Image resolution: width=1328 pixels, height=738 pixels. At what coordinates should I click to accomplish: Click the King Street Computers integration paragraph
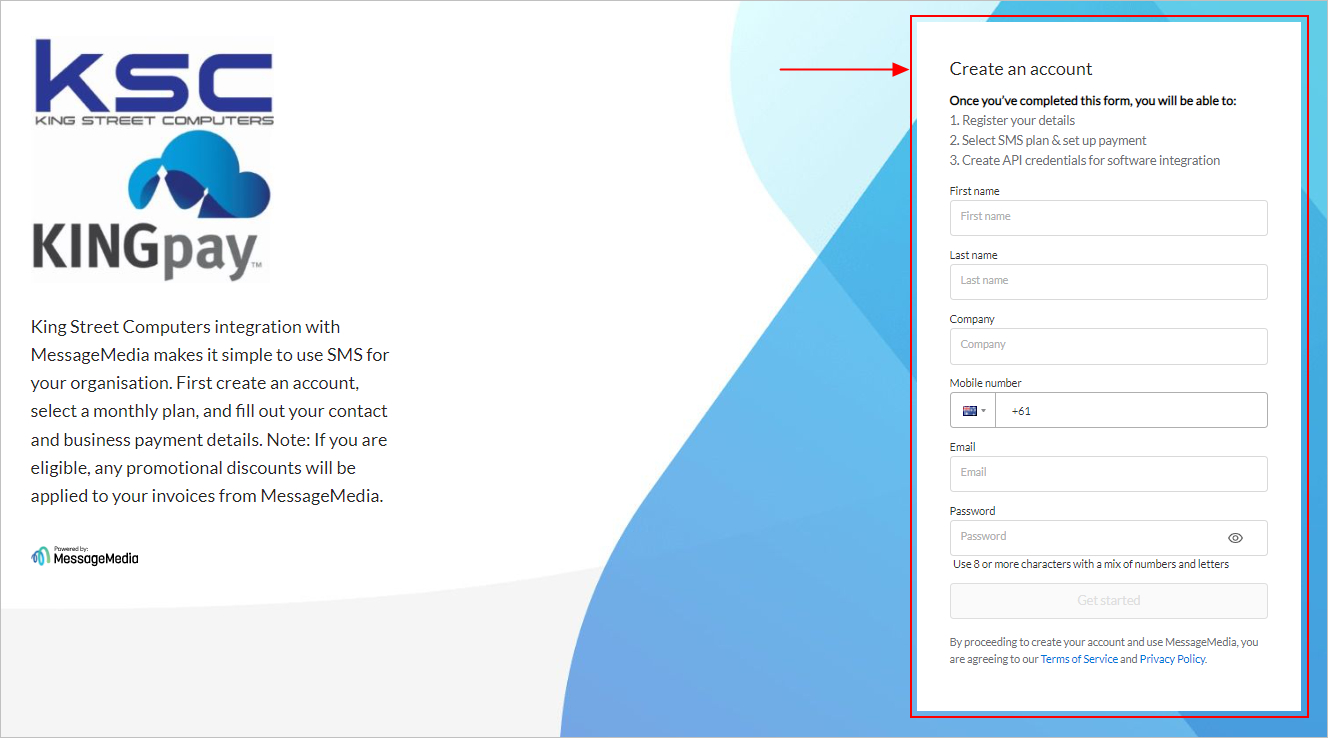[x=210, y=411]
